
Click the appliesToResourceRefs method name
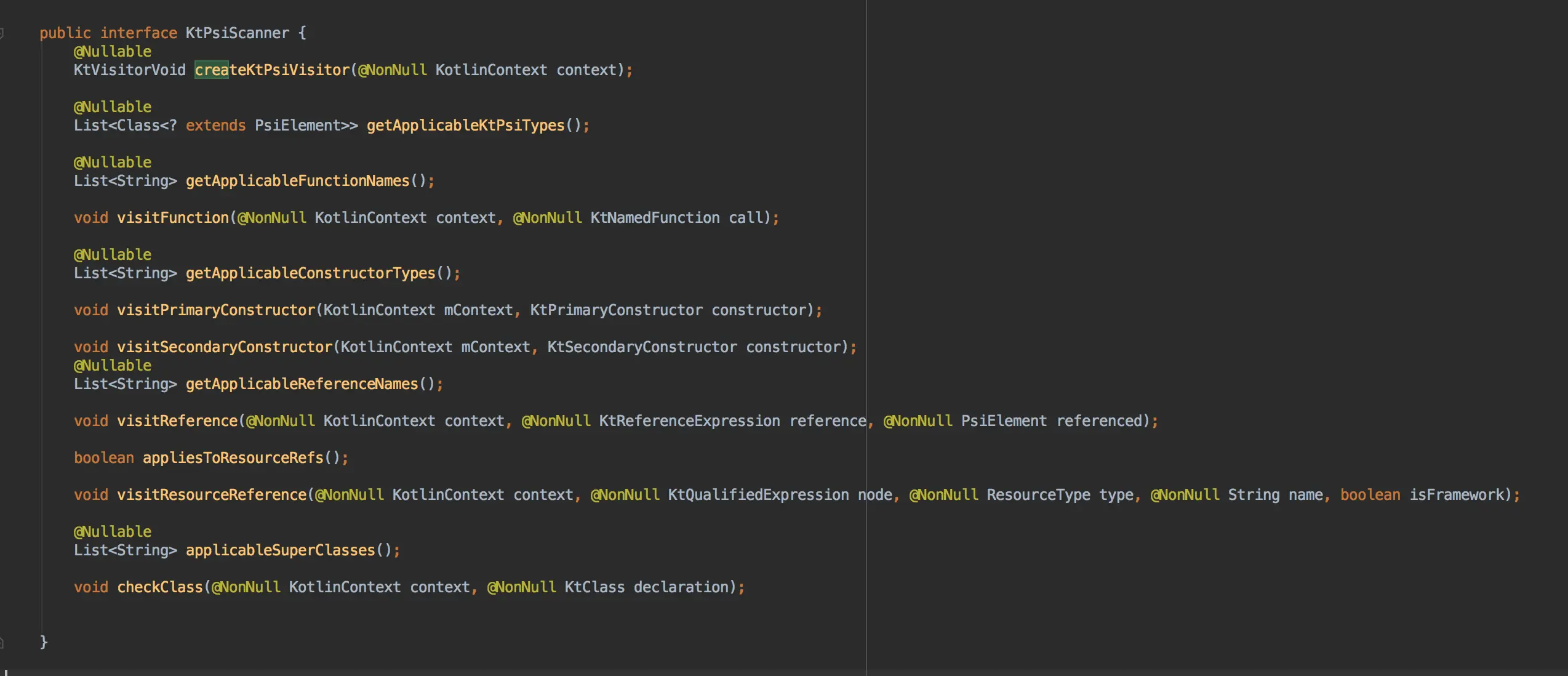tap(233, 458)
